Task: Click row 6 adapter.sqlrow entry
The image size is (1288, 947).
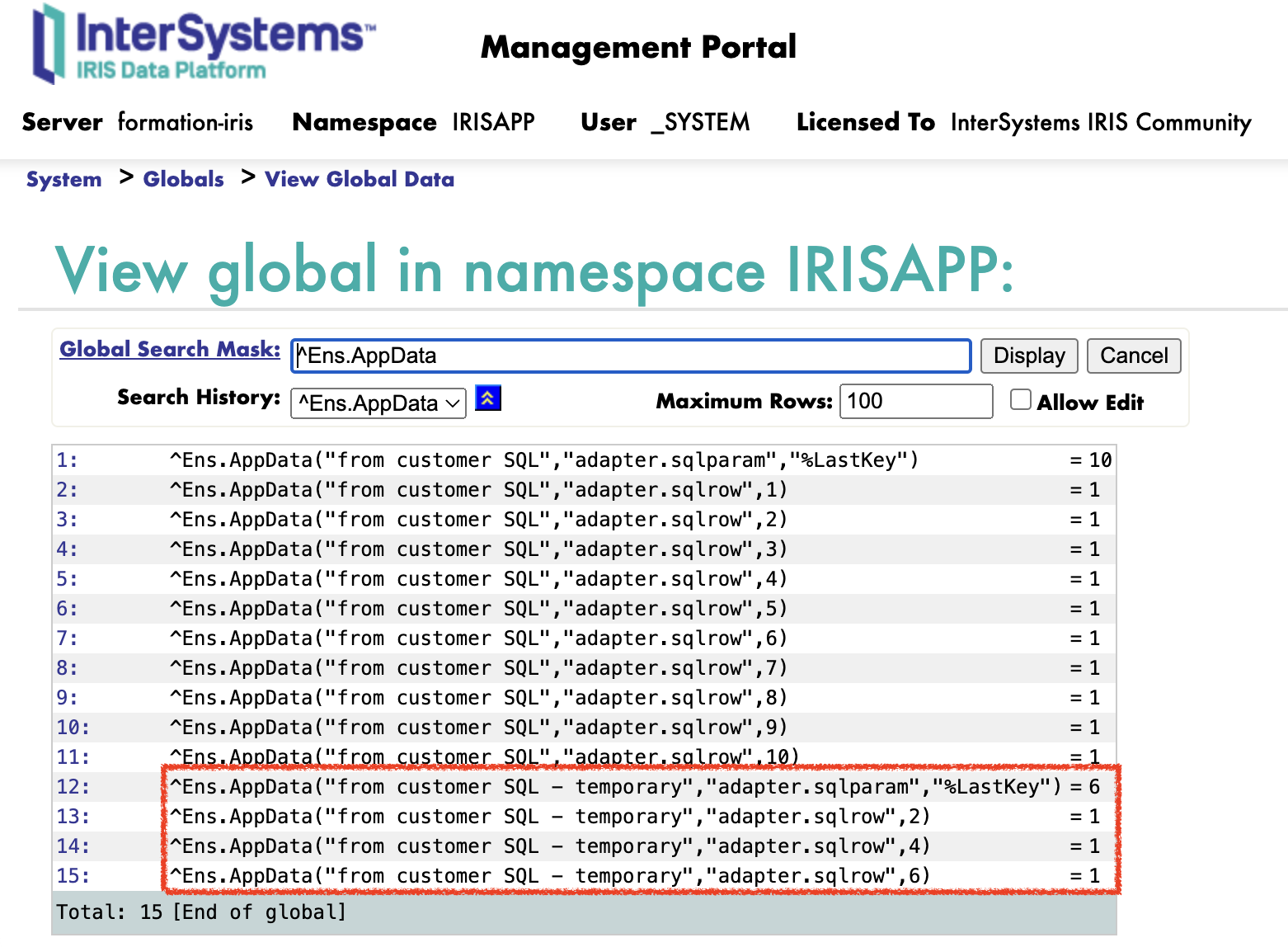Action: tap(478, 609)
